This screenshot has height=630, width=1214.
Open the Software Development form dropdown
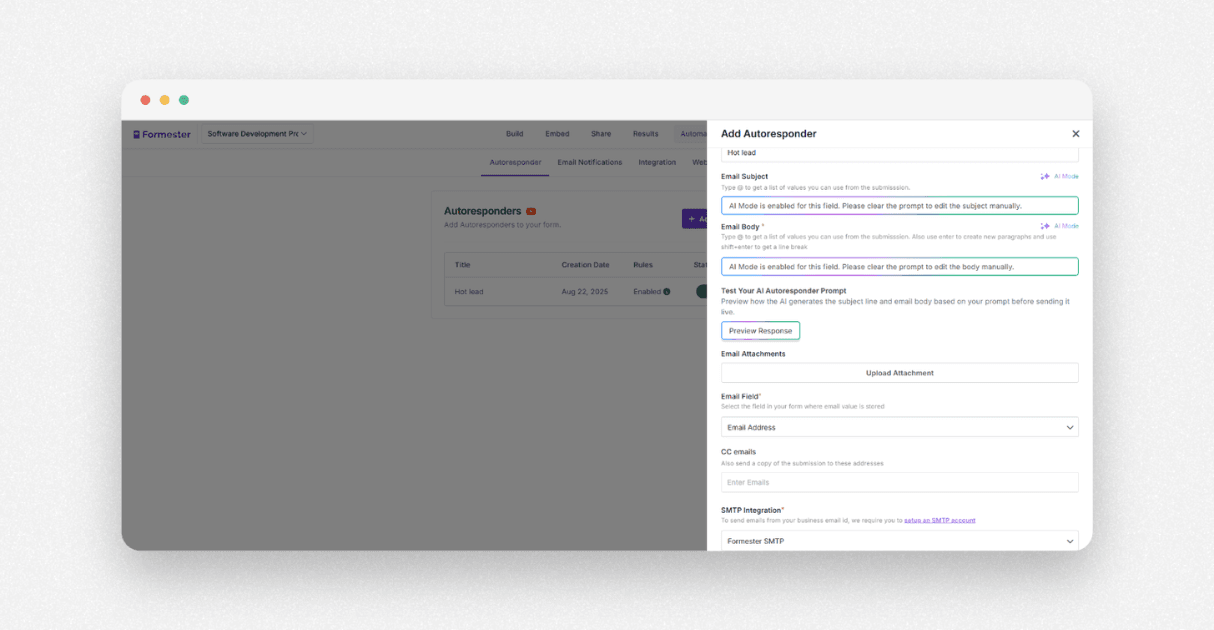pyautogui.click(x=257, y=134)
